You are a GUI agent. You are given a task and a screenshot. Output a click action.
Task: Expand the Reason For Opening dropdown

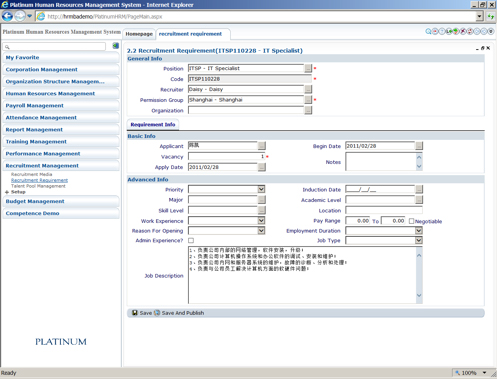261,230
